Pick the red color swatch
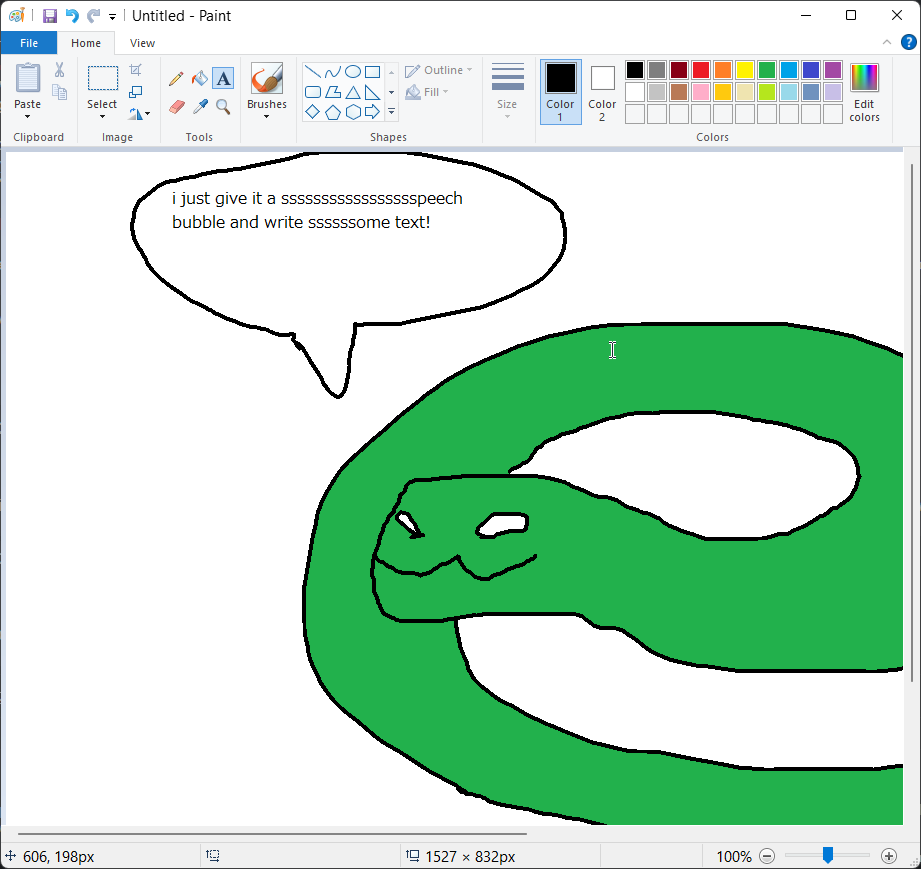This screenshot has height=869, width=921. click(x=701, y=70)
